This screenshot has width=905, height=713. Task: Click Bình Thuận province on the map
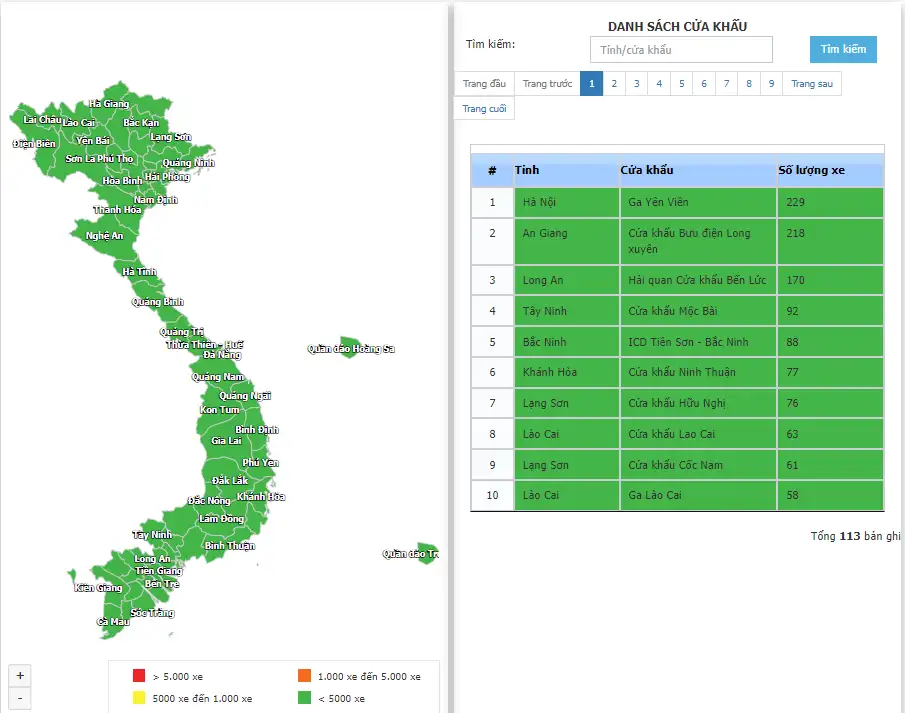click(230, 546)
